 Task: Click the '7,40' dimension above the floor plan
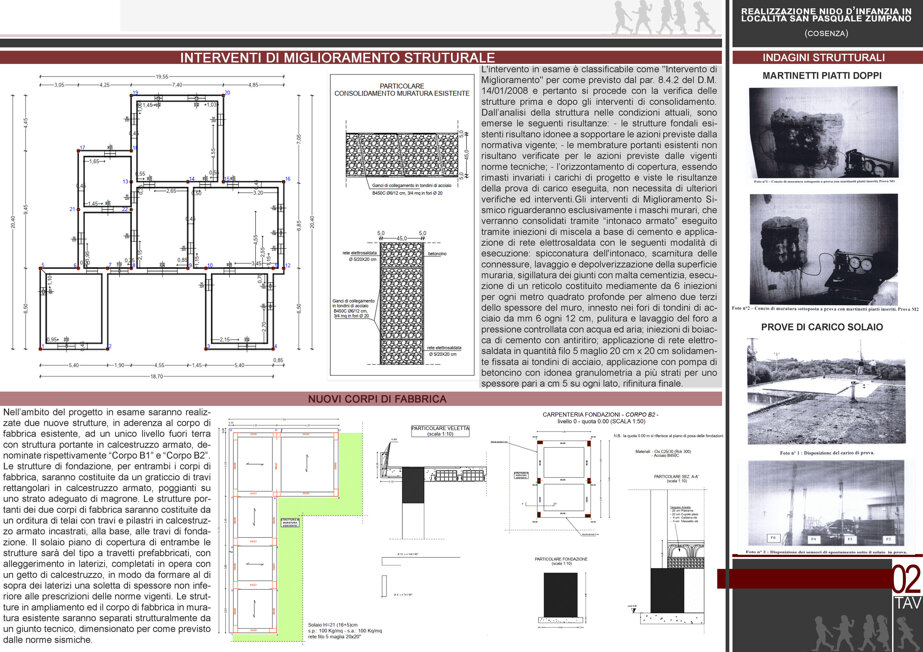click(x=177, y=85)
